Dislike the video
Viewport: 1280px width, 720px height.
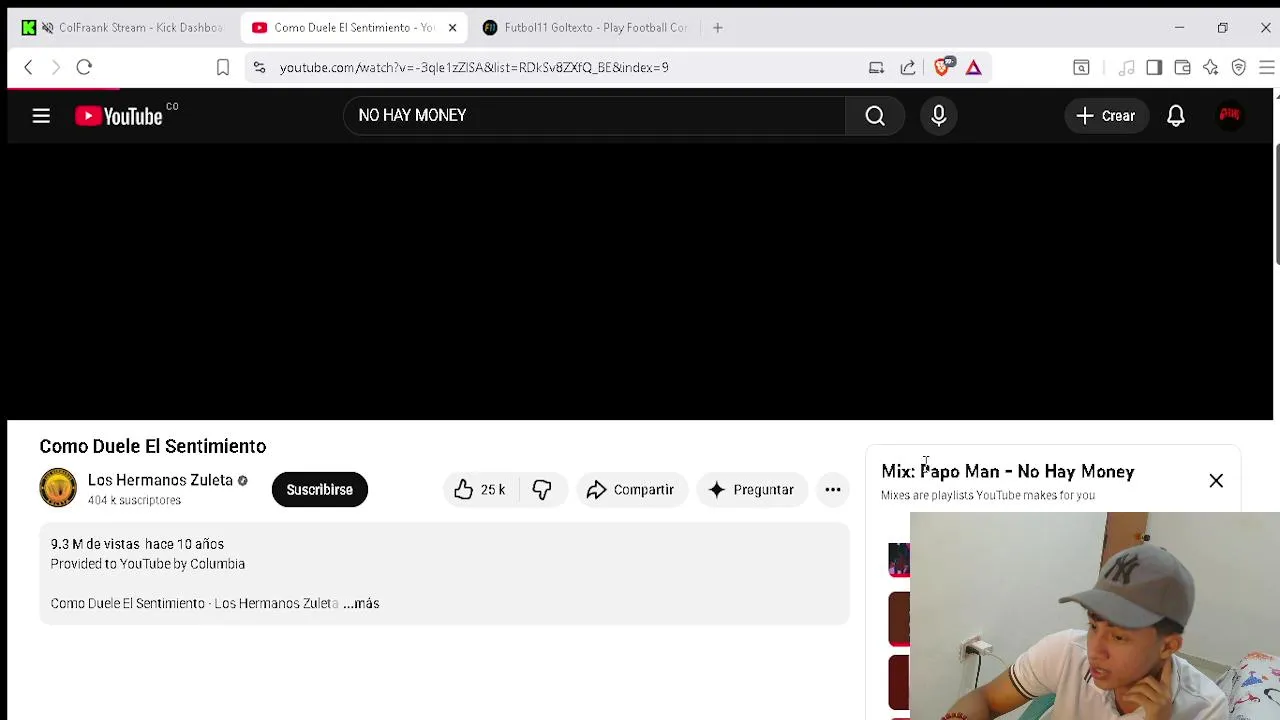pyautogui.click(x=542, y=490)
